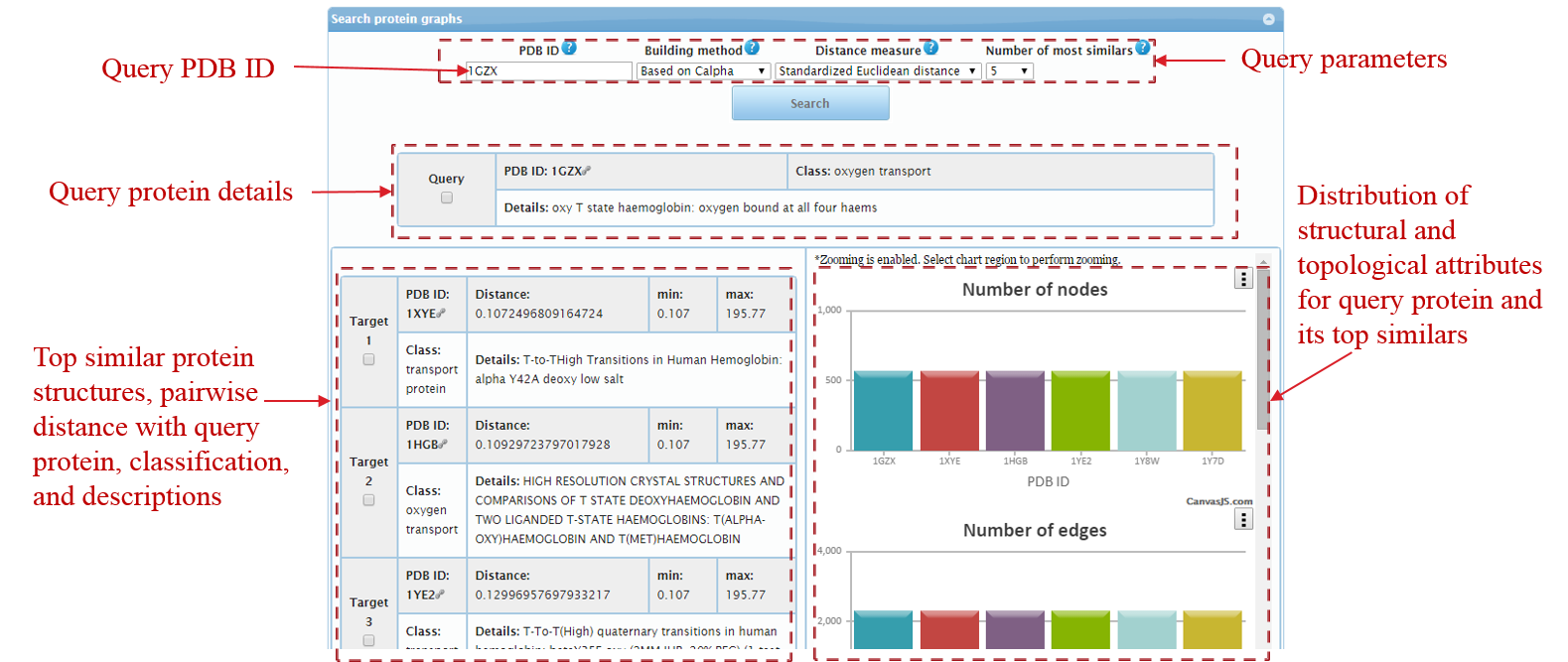Expand the Distance measure dropdown
The image size is (1568, 662).
point(877,71)
